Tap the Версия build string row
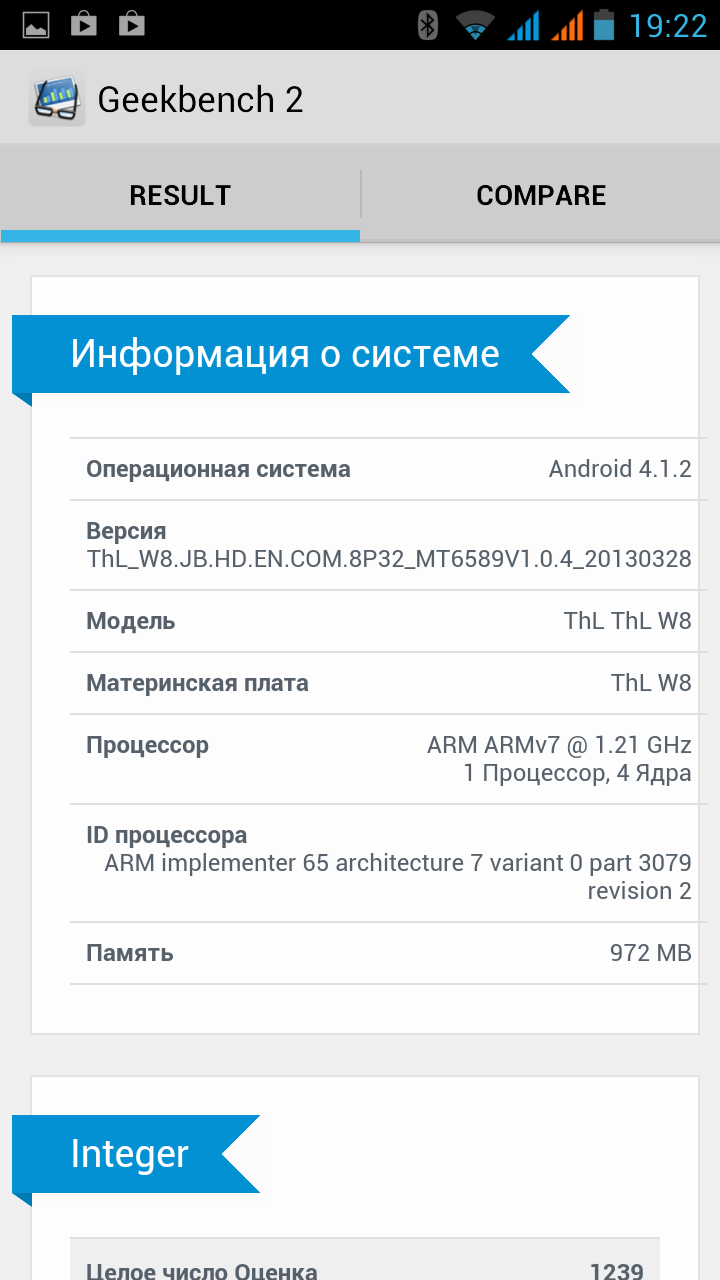This screenshot has width=720, height=1280. click(x=388, y=545)
